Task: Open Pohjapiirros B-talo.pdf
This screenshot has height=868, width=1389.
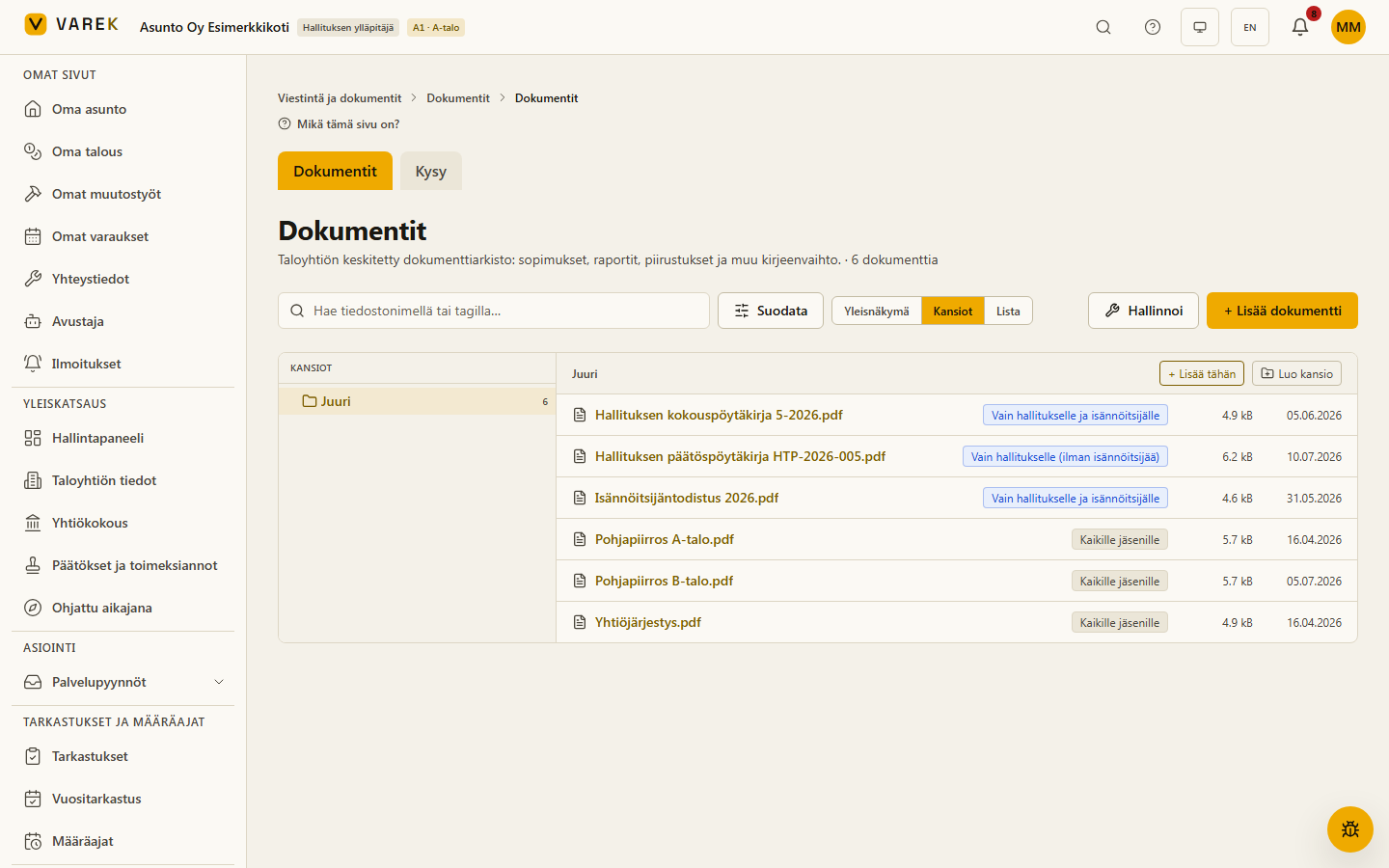Action: click(x=664, y=581)
